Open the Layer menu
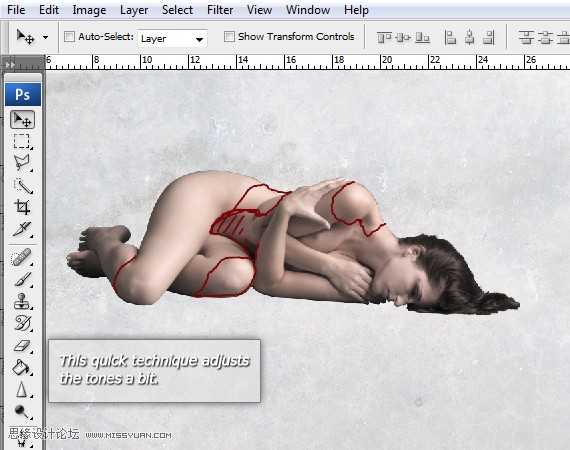 pyautogui.click(x=134, y=10)
